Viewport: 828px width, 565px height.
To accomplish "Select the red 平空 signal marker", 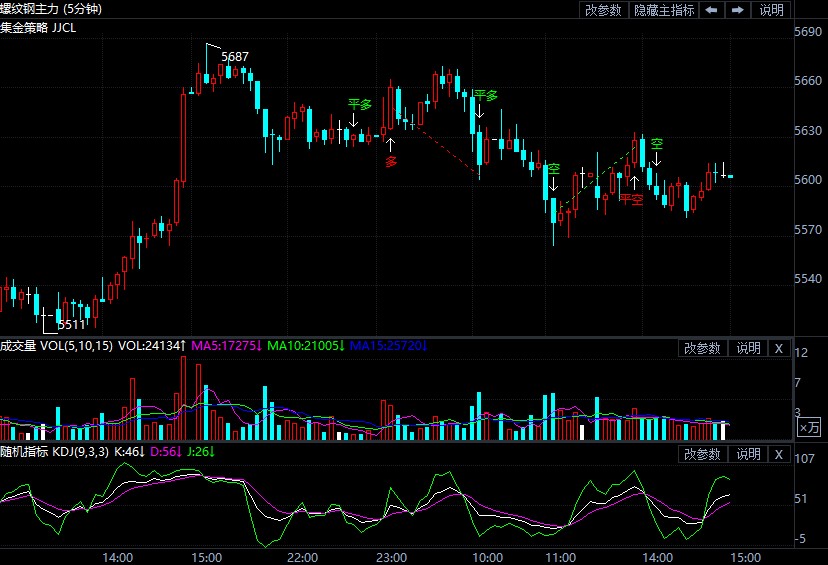I will tap(632, 199).
